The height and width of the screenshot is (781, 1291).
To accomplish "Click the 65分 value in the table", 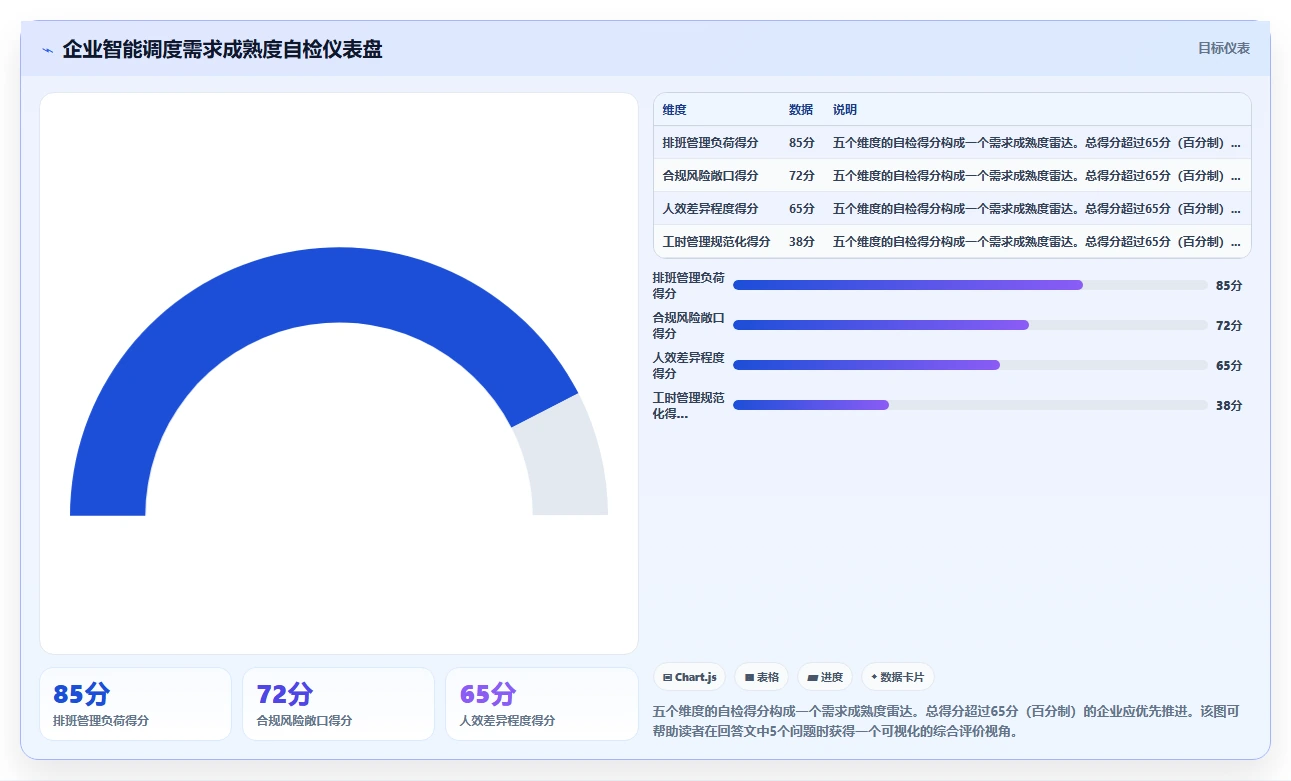I will coord(802,209).
